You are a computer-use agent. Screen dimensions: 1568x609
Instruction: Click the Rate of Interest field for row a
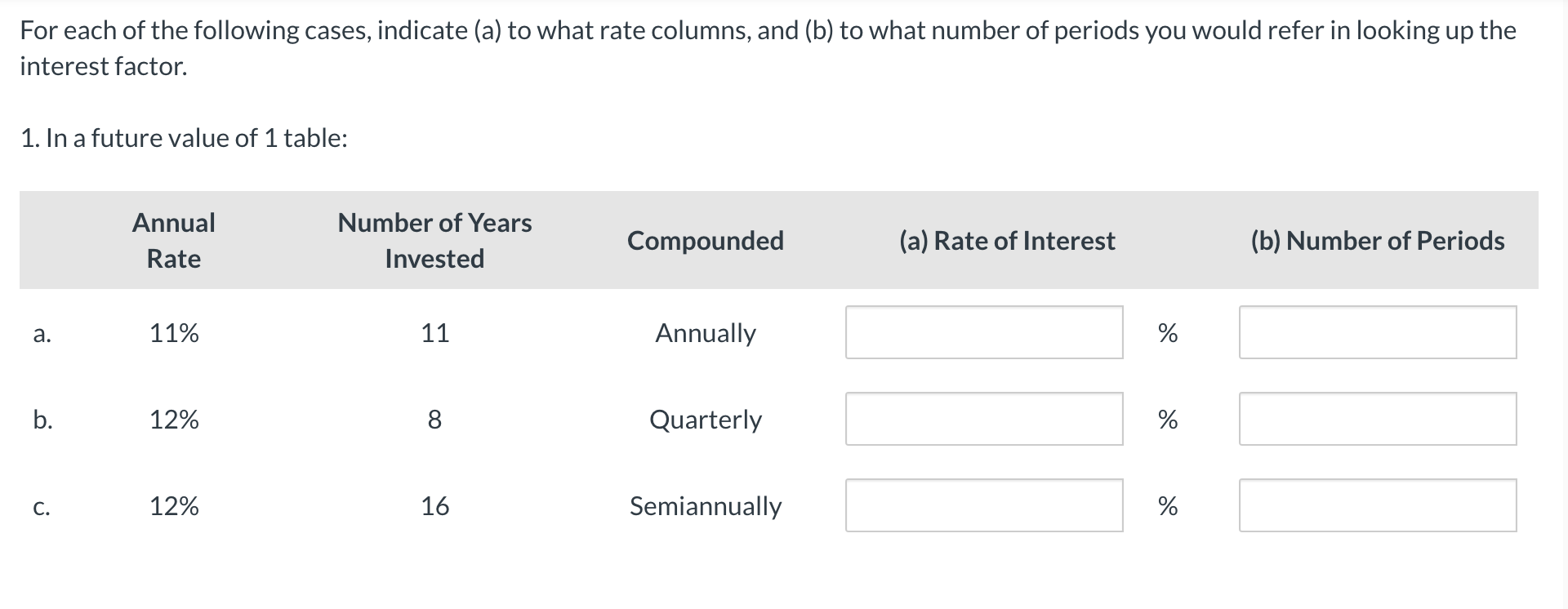pos(984,332)
